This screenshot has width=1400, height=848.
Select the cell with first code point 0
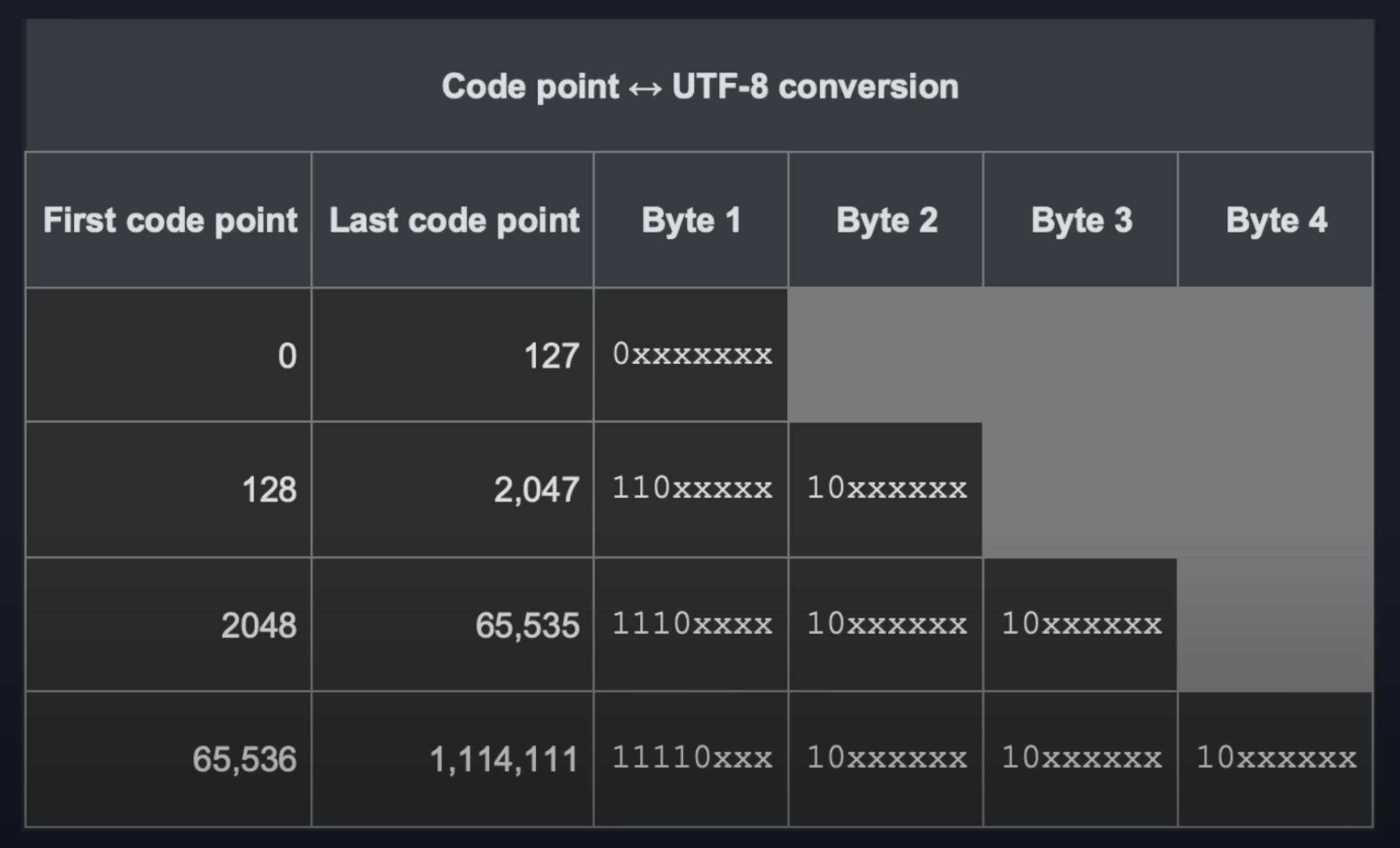point(169,355)
